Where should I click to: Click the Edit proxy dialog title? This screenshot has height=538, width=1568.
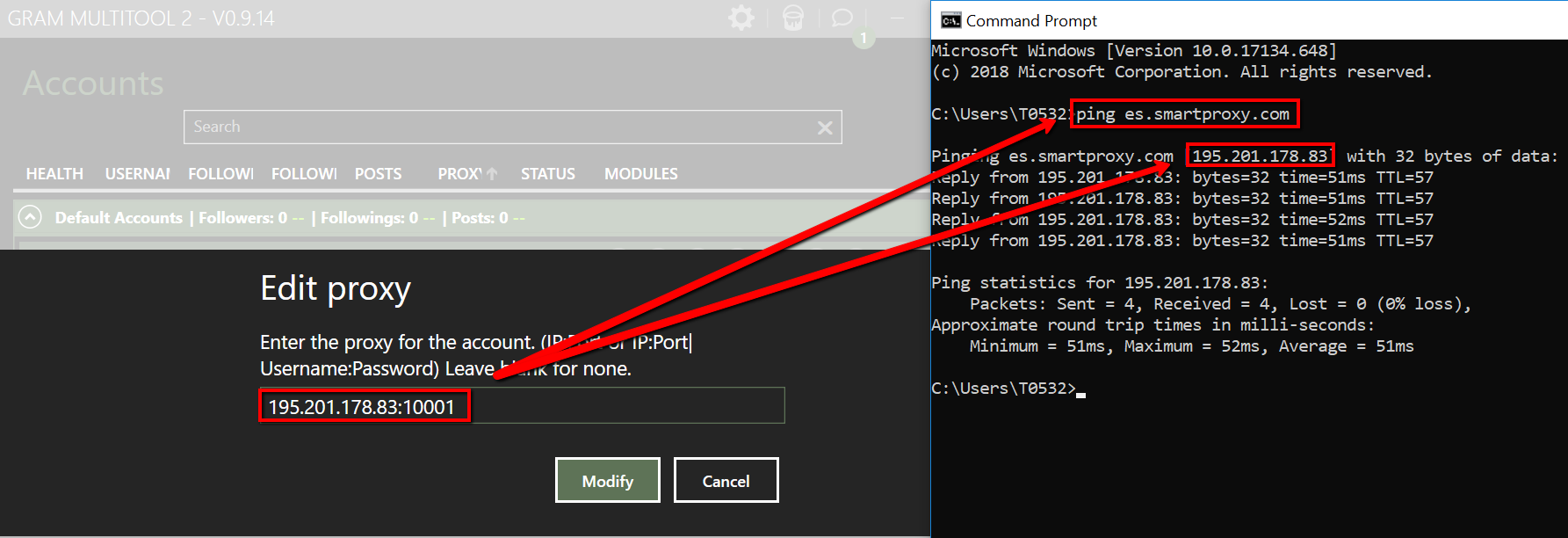point(336,288)
